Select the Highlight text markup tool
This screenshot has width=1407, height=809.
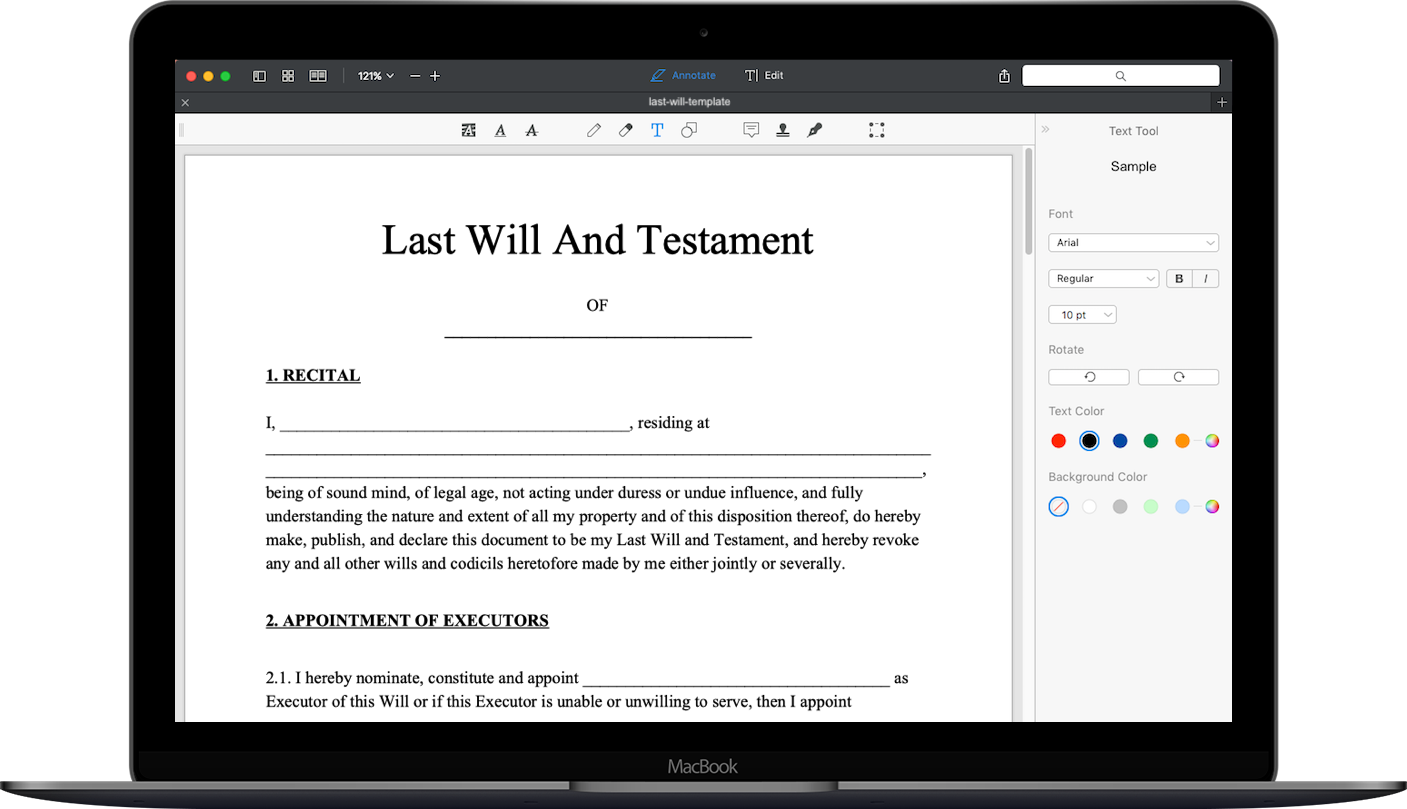pos(468,130)
